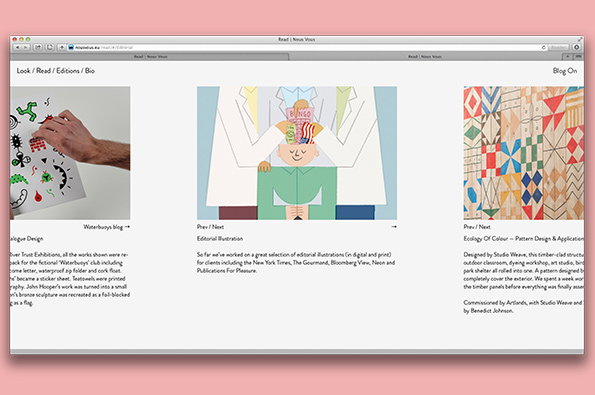Enter full screen with the window's corner arrows
Image resolution: width=595 pixels, height=395 pixels.
[579, 39]
